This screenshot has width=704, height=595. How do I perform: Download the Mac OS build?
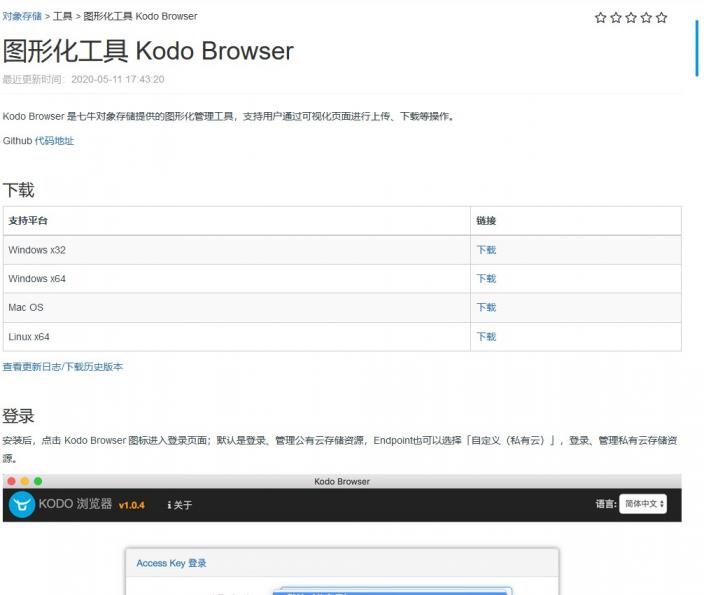click(486, 307)
